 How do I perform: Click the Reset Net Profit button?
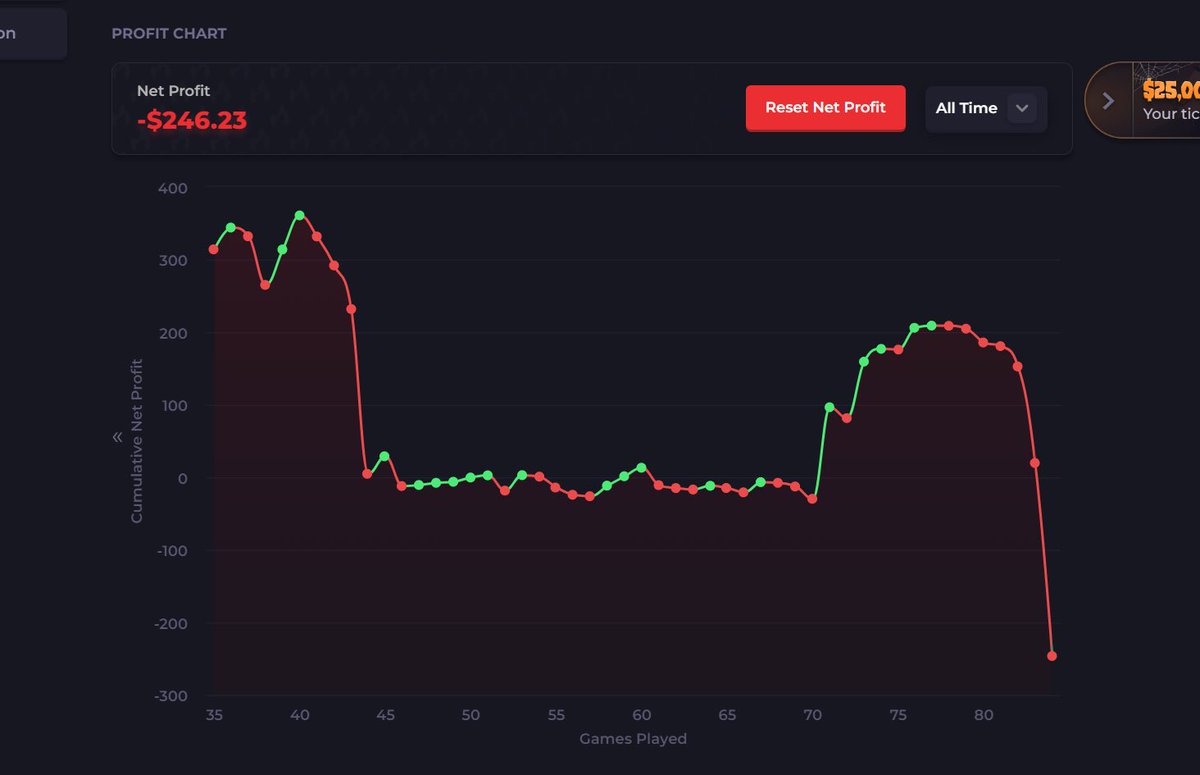(x=825, y=108)
